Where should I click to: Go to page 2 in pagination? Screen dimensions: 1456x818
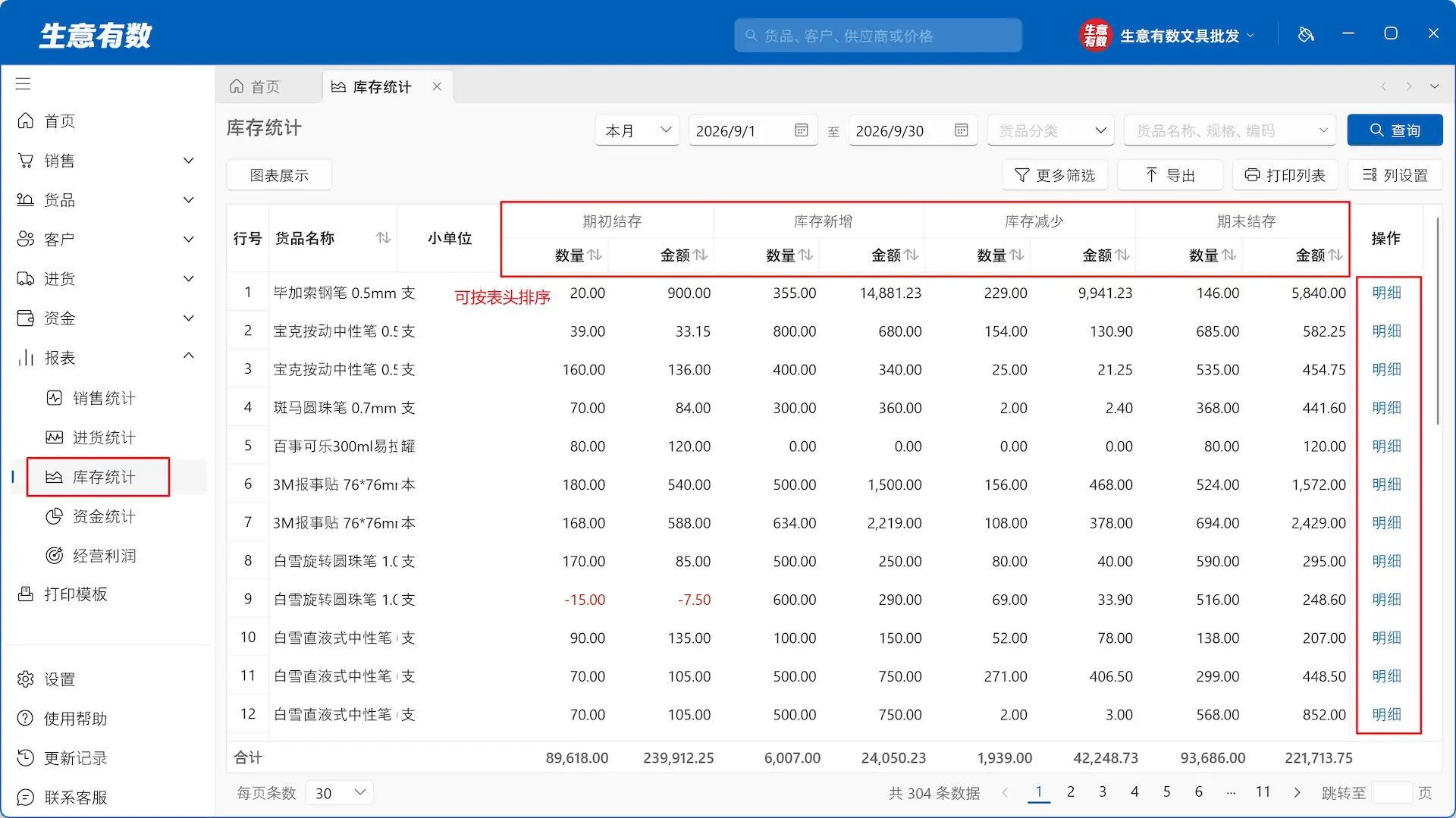(x=1071, y=792)
